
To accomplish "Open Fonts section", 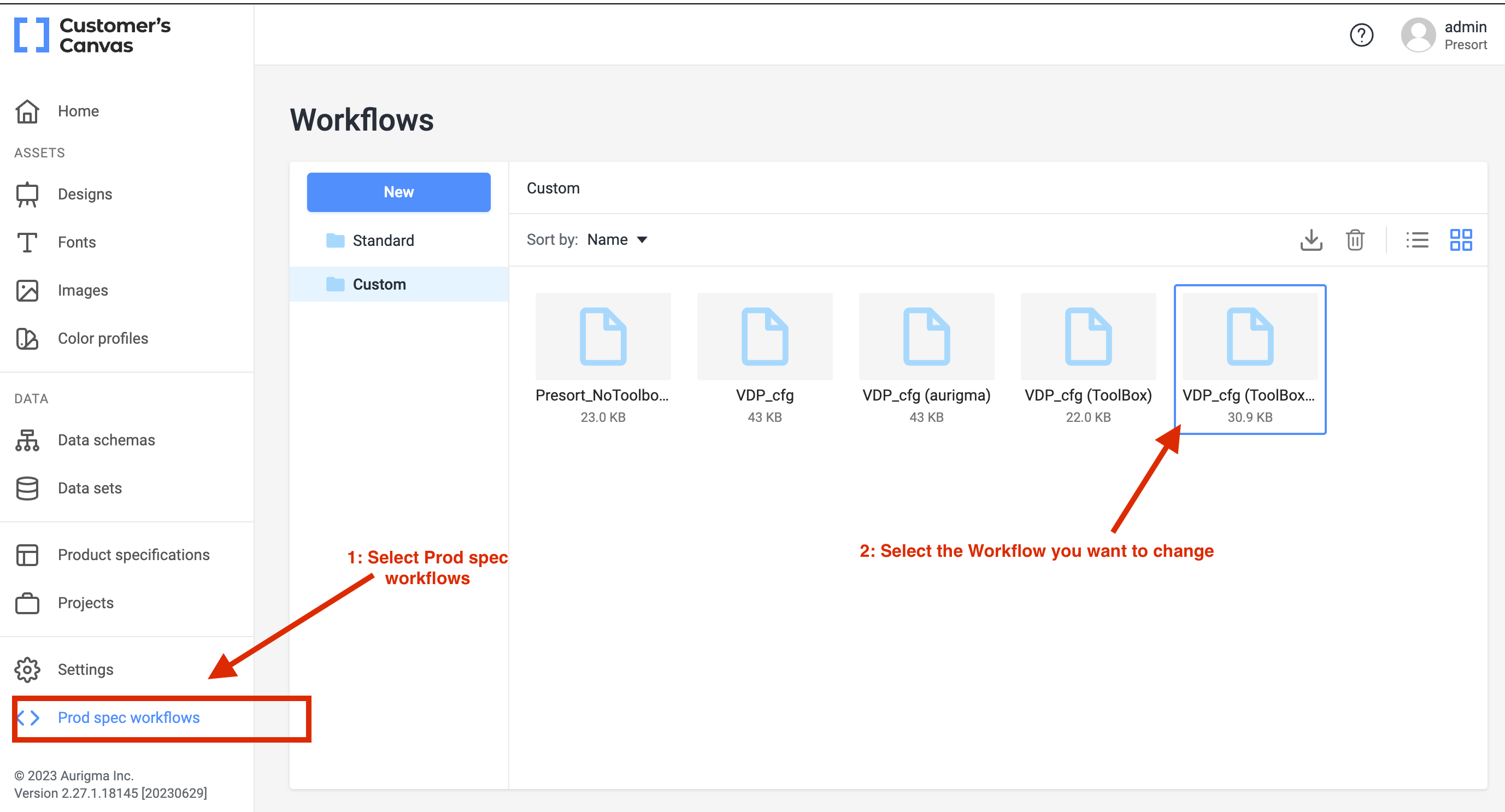I will (x=77, y=242).
